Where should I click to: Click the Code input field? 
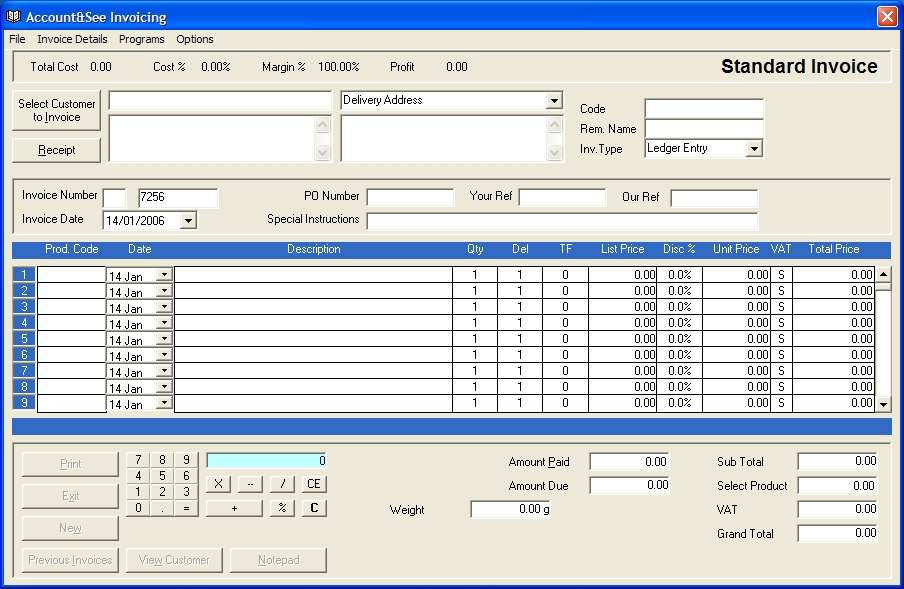tap(704, 108)
